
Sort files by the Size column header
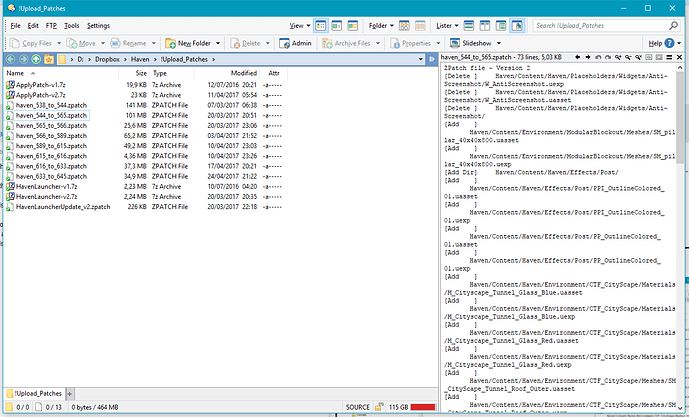point(141,73)
